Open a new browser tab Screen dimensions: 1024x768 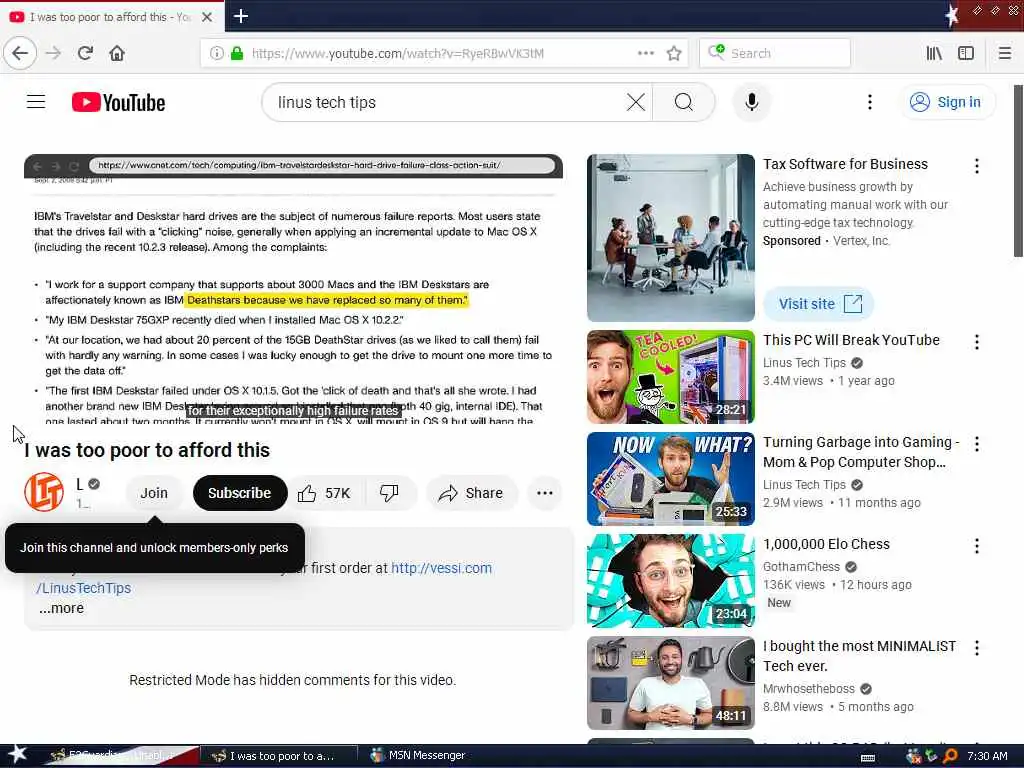(241, 16)
